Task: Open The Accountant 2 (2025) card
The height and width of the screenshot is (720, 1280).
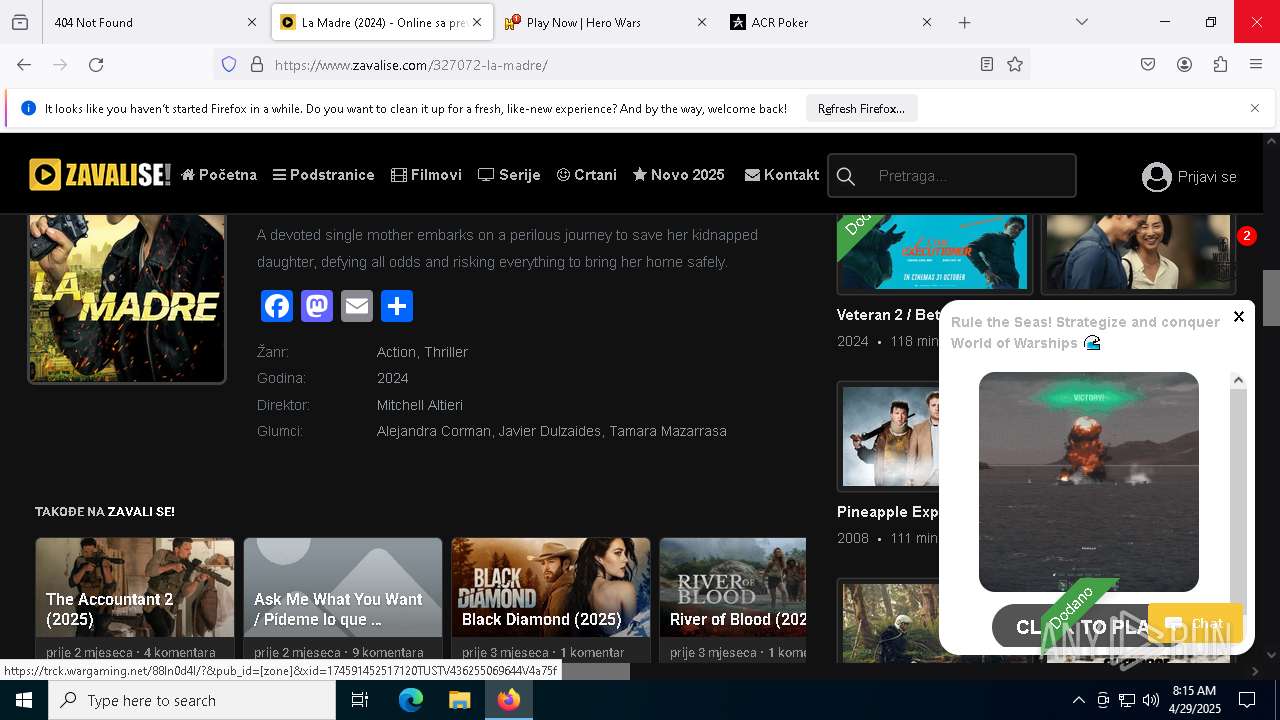Action: (135, 600)
